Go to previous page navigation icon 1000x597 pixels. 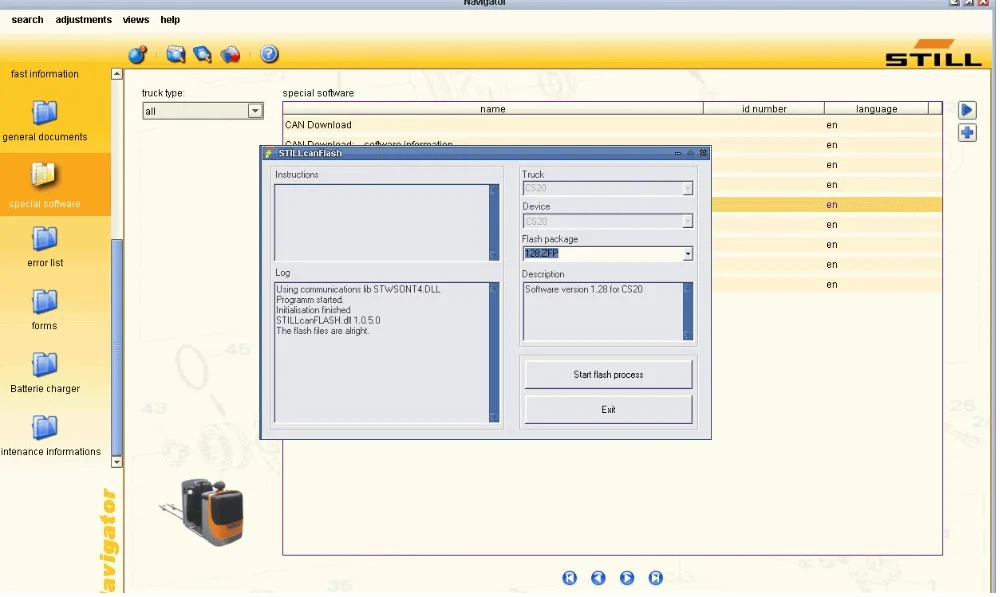pyautogui.click(x=598, y=578)
